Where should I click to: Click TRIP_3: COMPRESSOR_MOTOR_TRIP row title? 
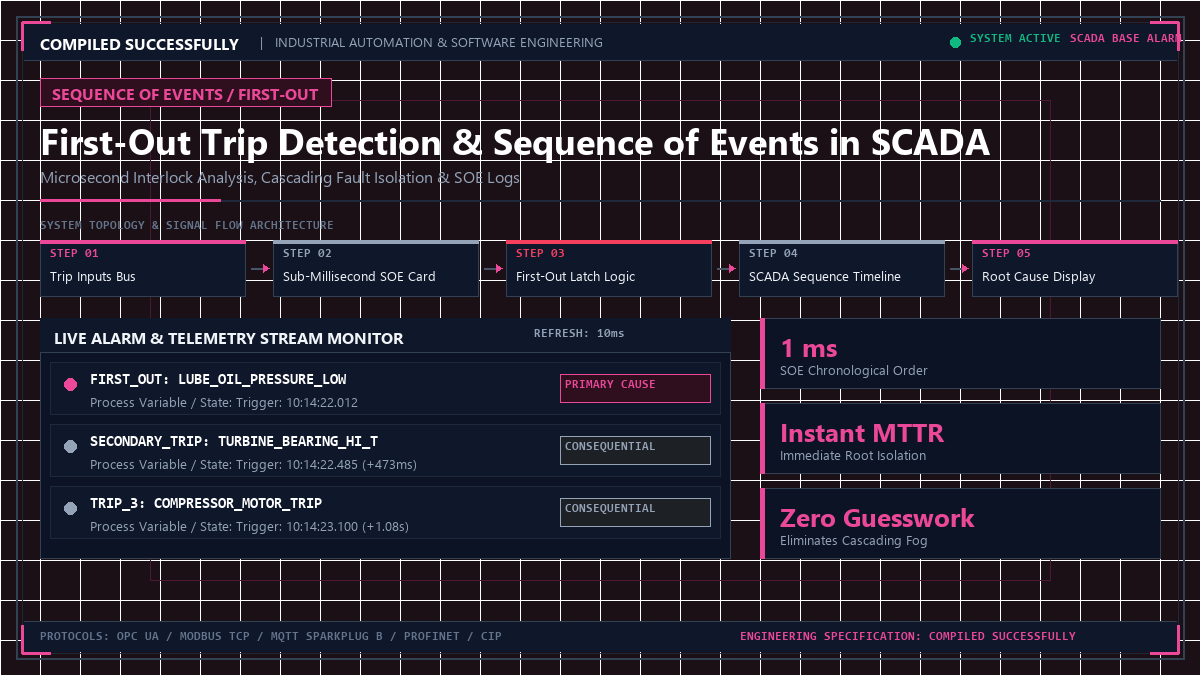click(x=206, y=504)
